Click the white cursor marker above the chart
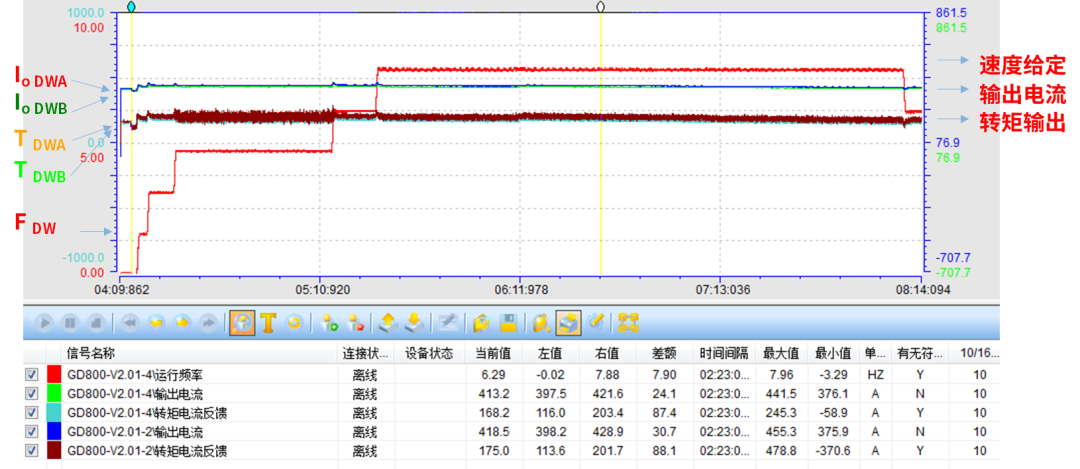Image resolution: width=1080 pixels, height=469 pixels. click(600, 7)
